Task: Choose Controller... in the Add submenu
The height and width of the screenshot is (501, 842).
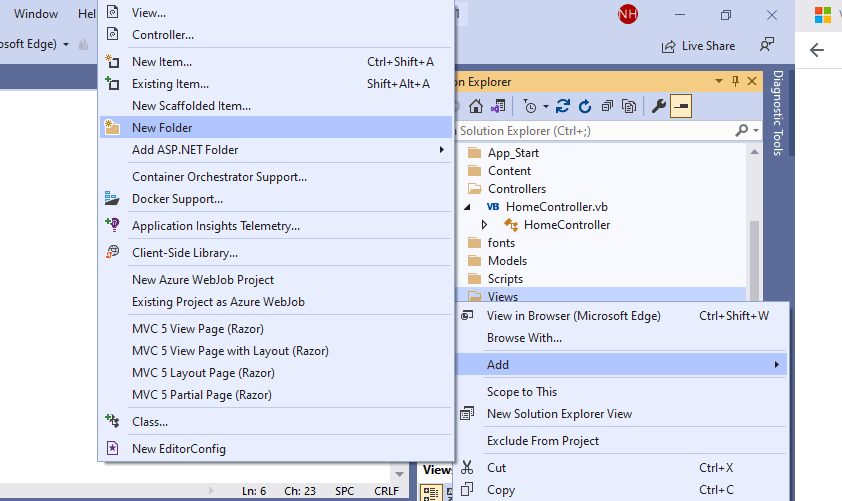Action: [275, 35]
